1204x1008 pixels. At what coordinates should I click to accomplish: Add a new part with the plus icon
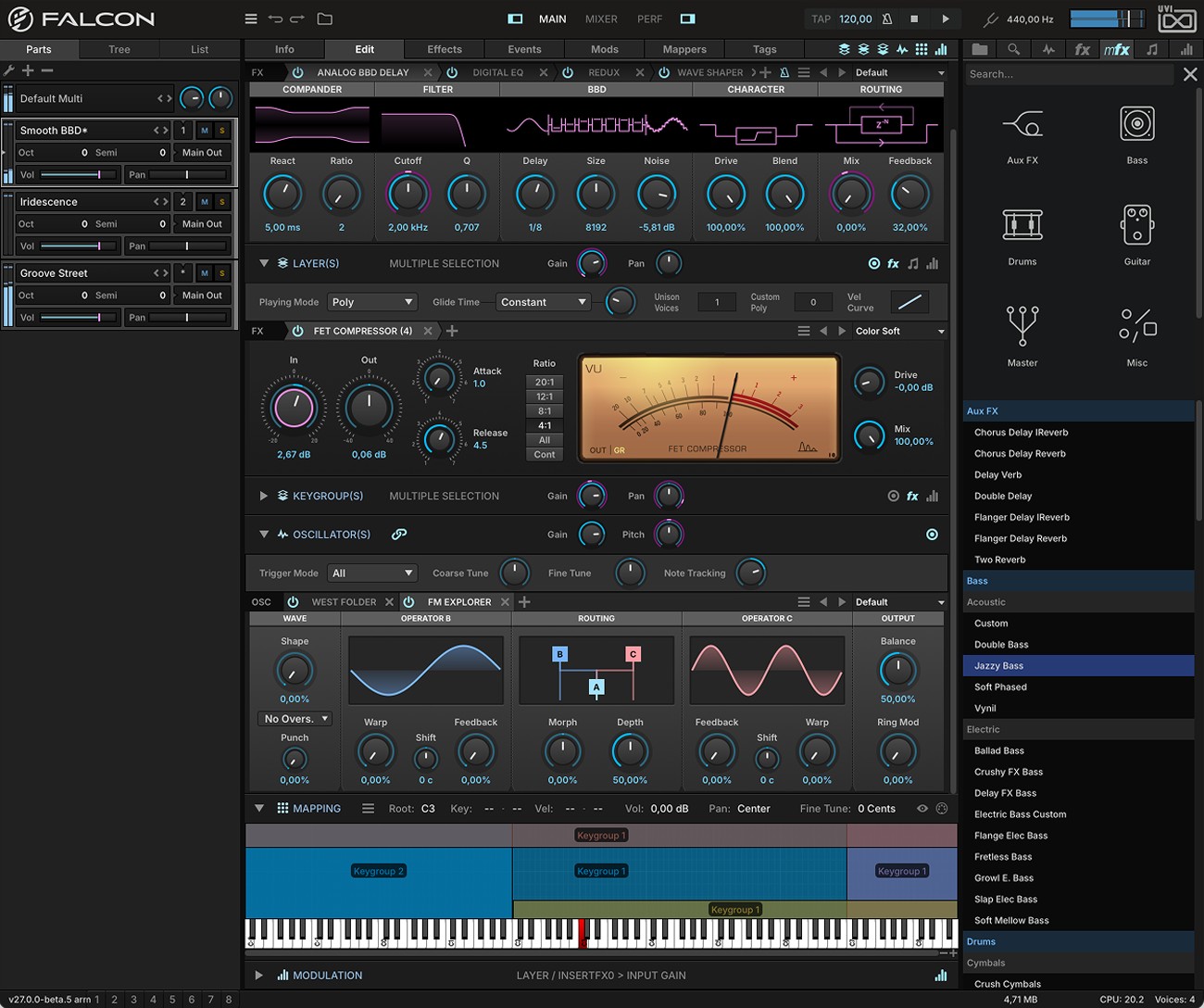(28, 70)
